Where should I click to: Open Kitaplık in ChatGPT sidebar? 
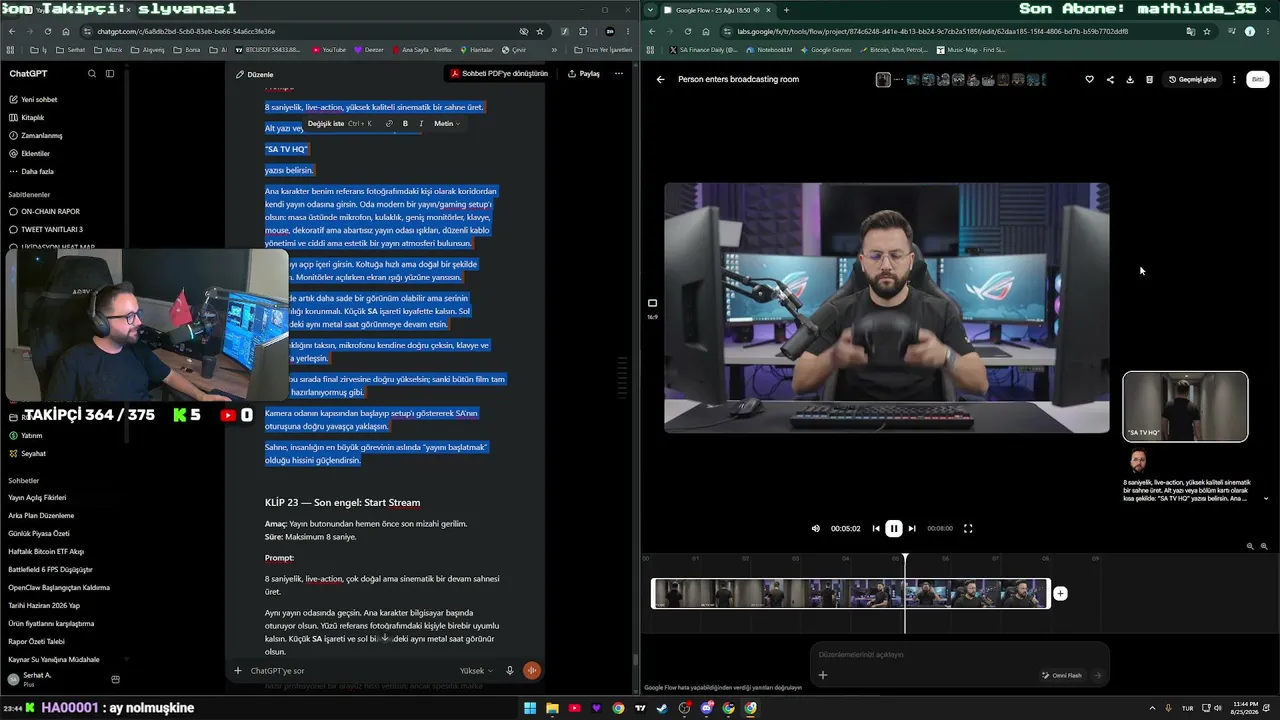[33, 117]
